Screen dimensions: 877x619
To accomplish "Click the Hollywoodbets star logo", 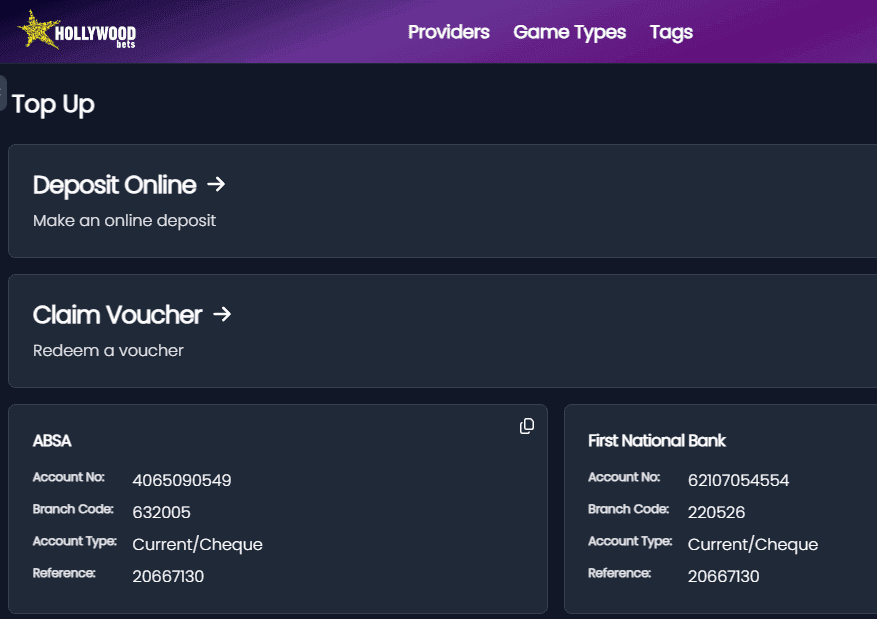I will [76, 31].
